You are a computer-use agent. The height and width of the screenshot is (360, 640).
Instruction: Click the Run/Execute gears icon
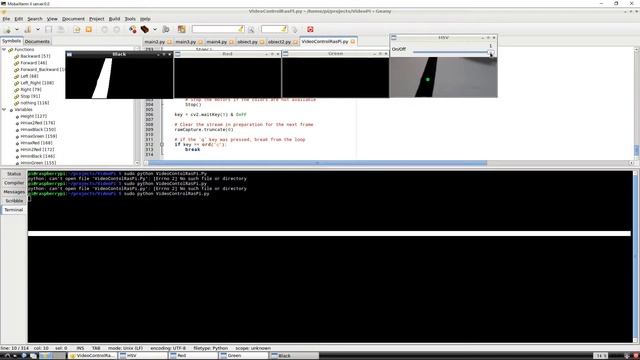pos(166,29)
